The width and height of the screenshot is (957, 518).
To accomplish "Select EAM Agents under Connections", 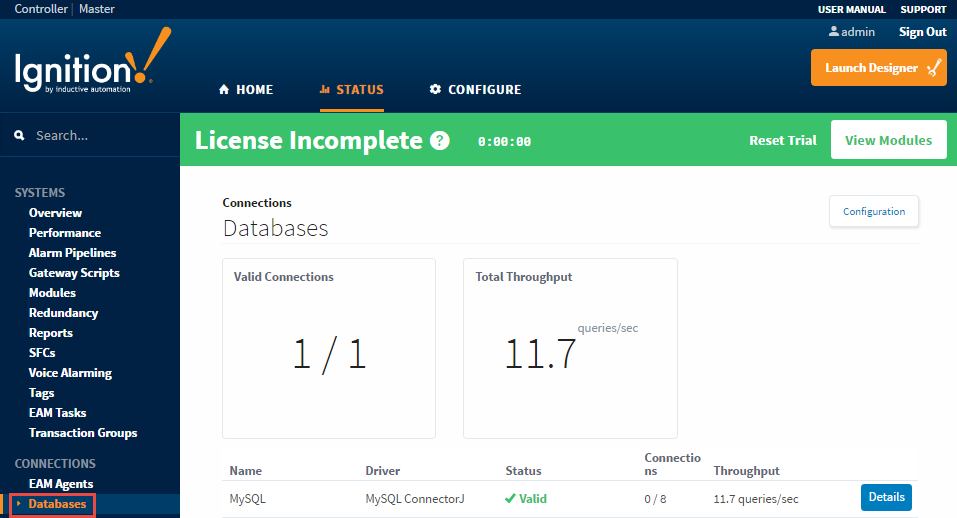I will pos(61,484).
